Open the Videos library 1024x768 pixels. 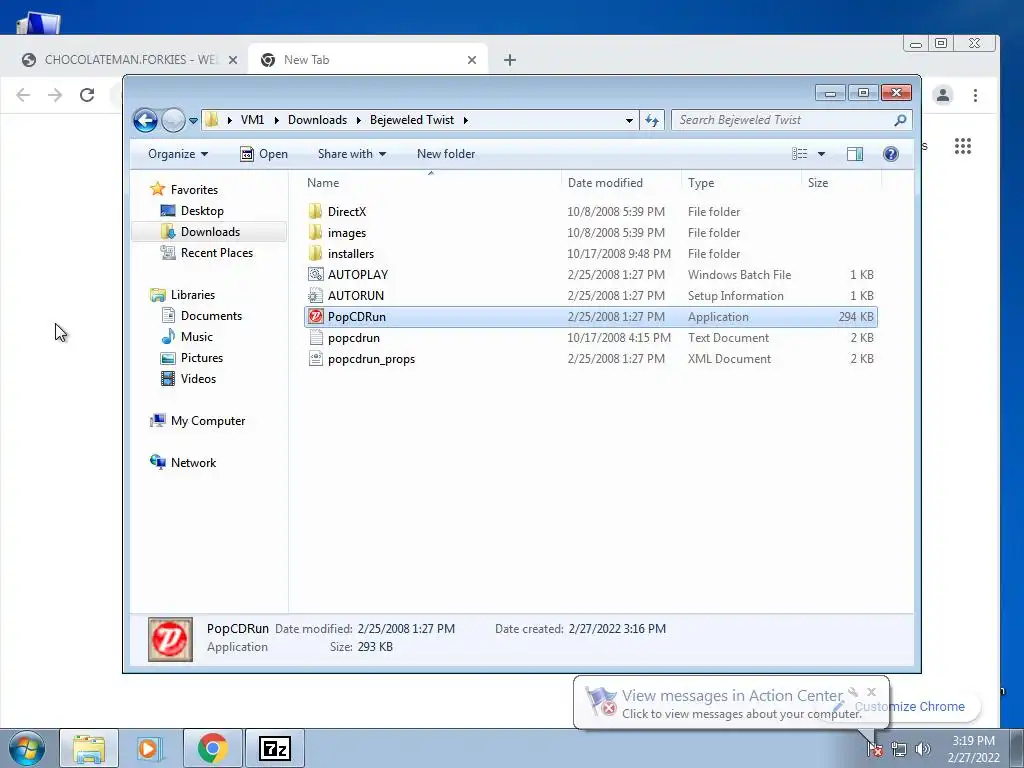198,379
